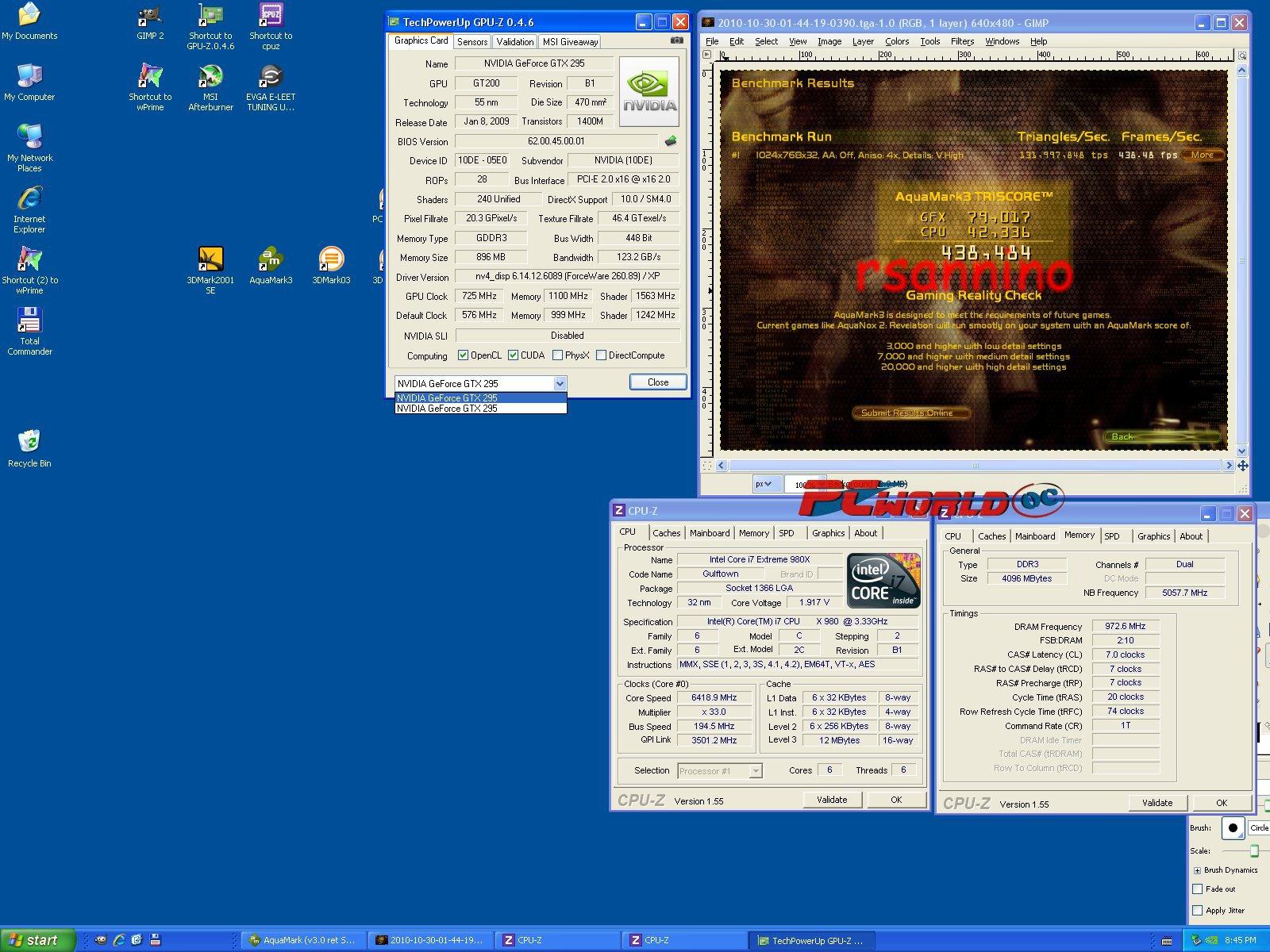This screenshot has width=1270, height=952.
Task: Open My Documents desktop icon
Action: (29, 22)
